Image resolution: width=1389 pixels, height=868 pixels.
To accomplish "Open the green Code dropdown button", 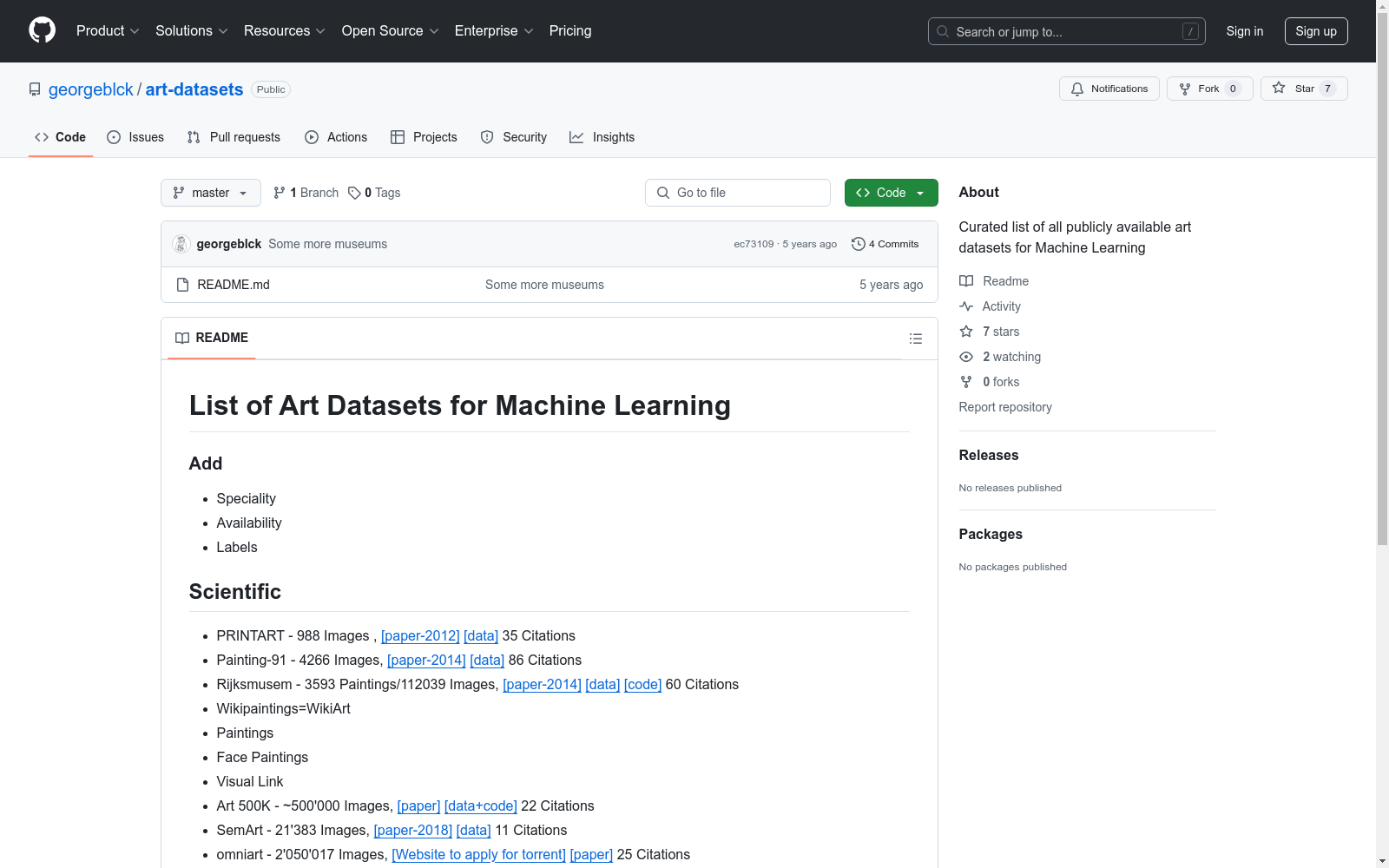I will point(891,193).
